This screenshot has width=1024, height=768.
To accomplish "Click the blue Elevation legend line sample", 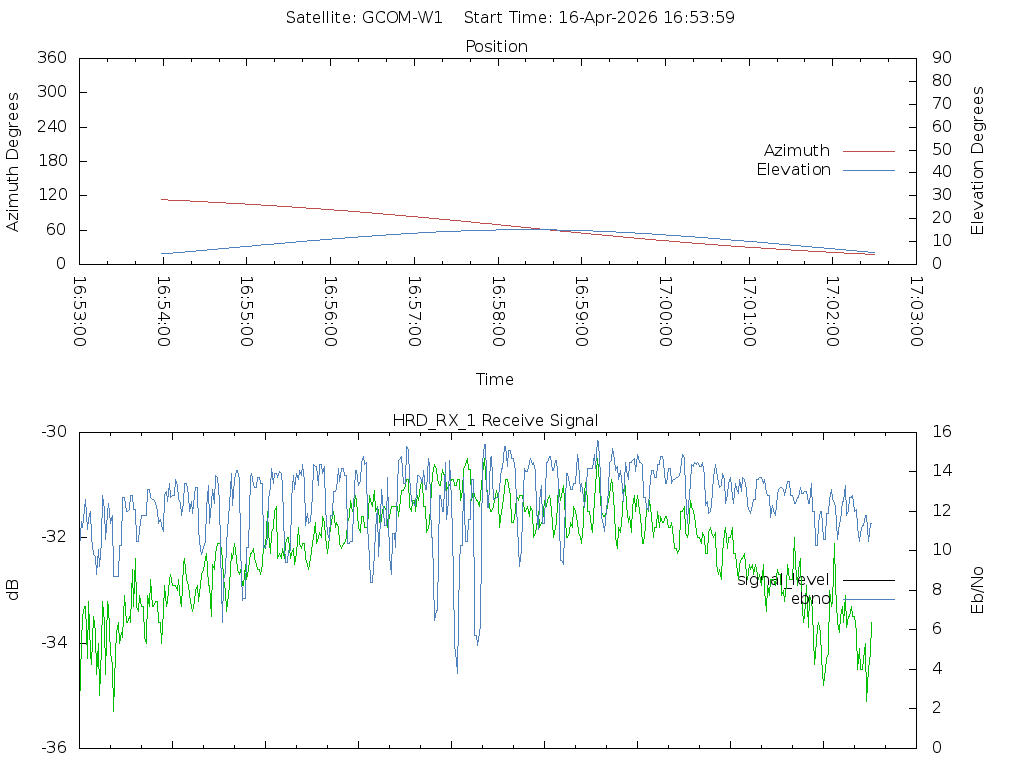I will pos(868,170).
